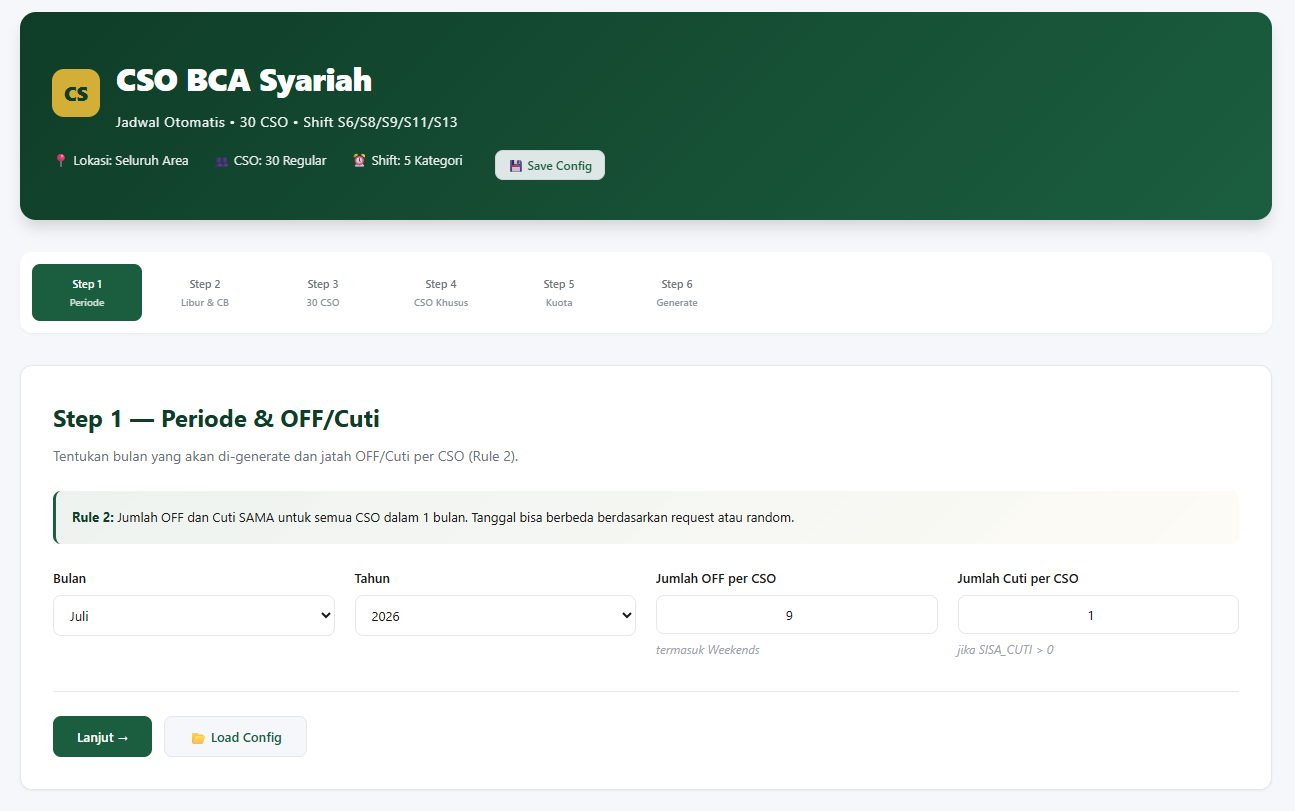Screen dimensions: 1295x811
Task: Click the CSO: 30 Regular text
Action: [280, 161]
